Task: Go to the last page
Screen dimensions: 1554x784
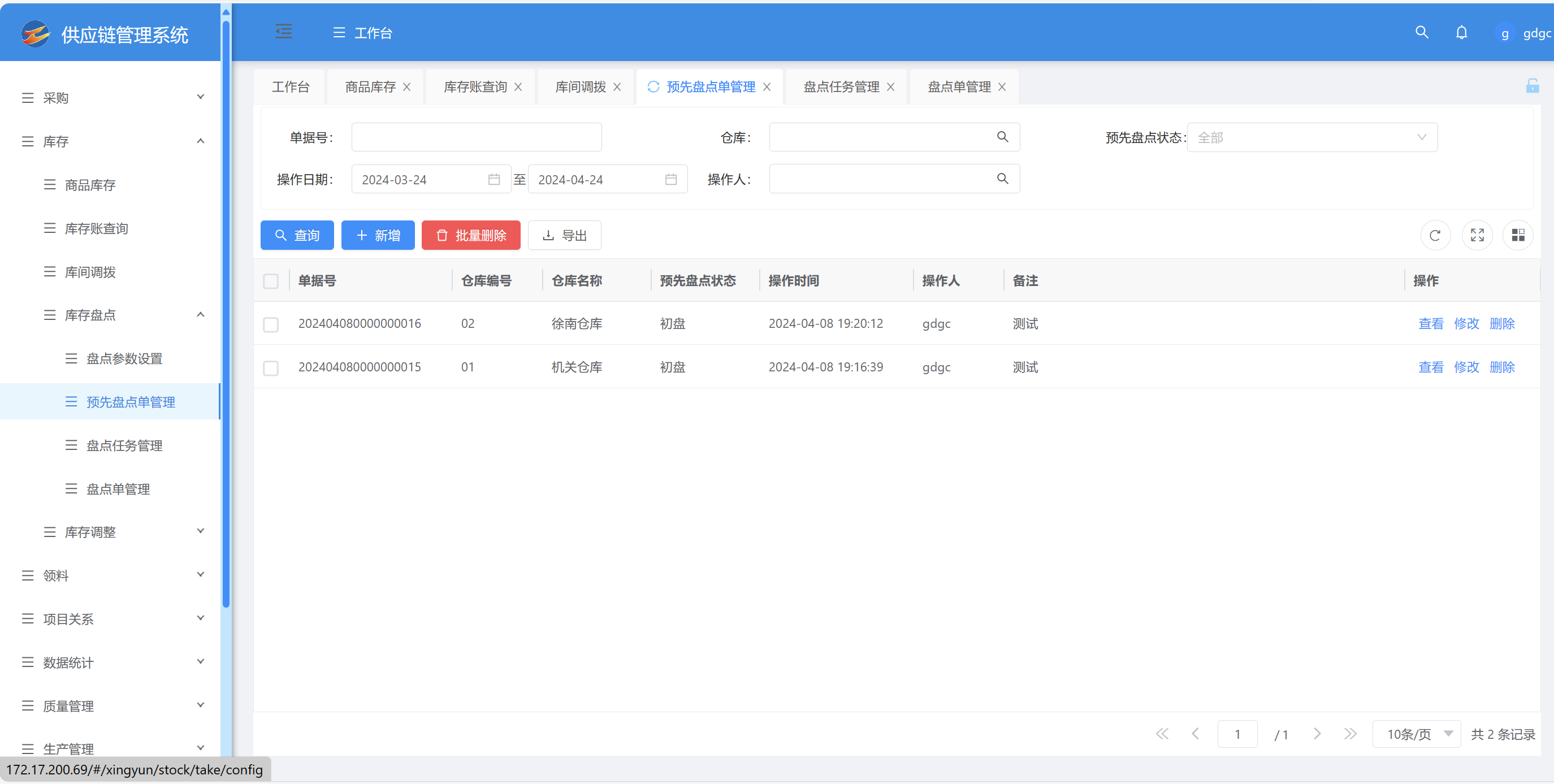Action: 1350,734
